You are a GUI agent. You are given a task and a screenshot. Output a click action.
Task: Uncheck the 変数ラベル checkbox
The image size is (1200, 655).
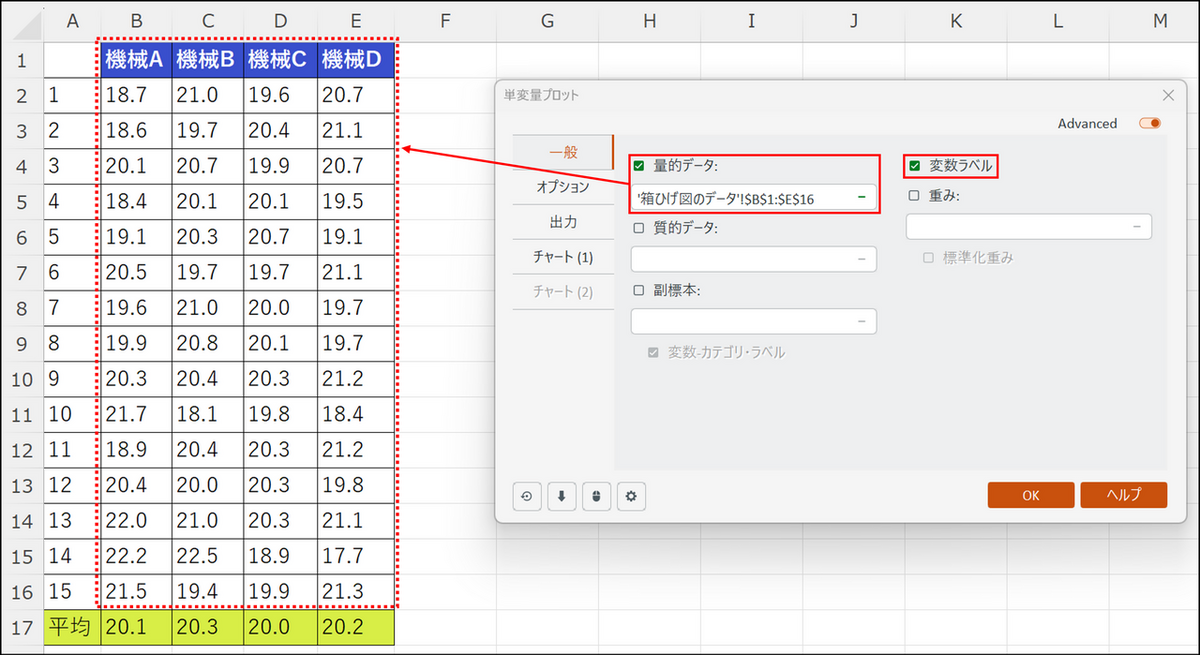click(x=914, y=165)
